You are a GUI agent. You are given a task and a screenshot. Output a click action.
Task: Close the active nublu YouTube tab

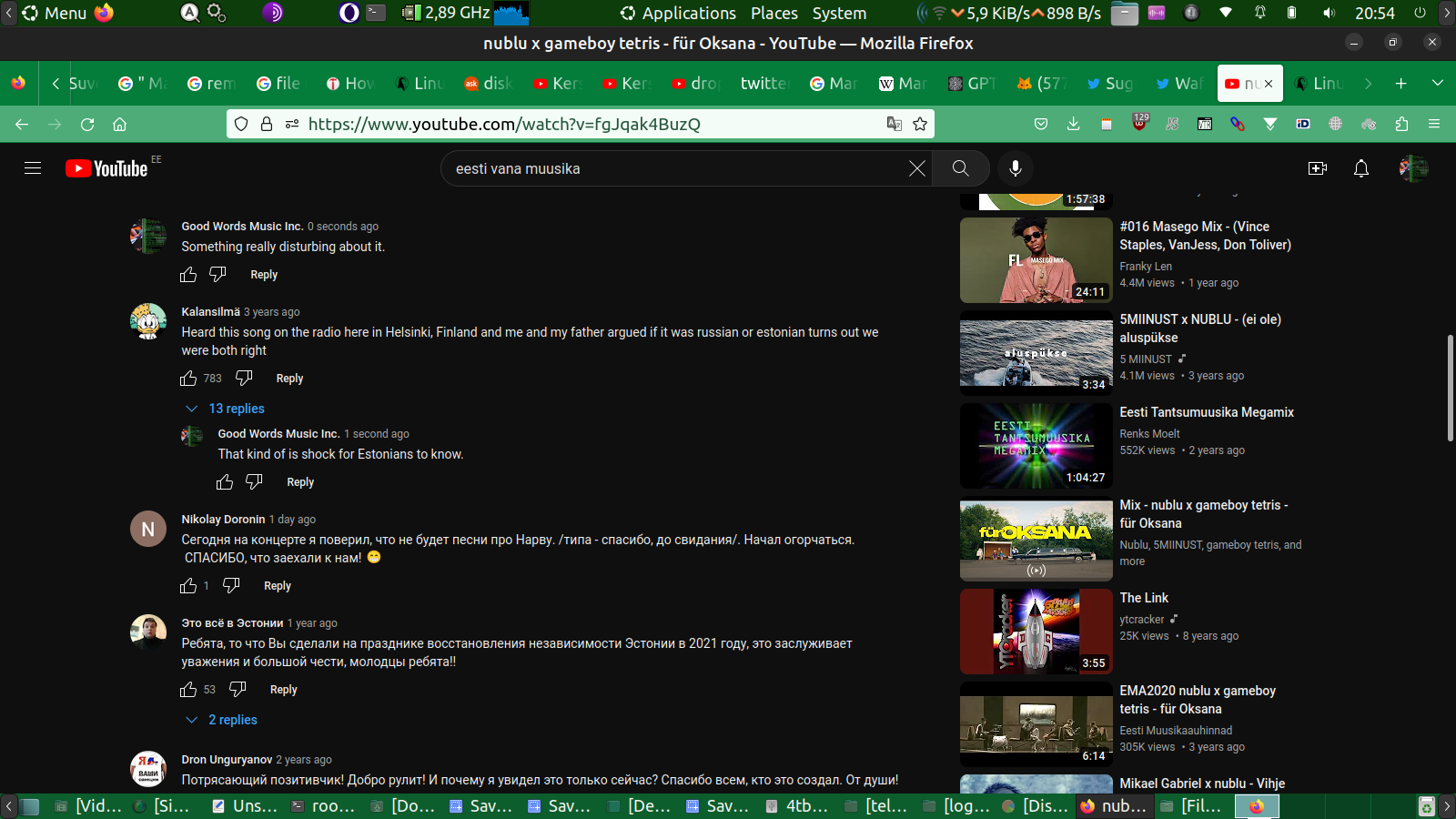coord(1269,84)
